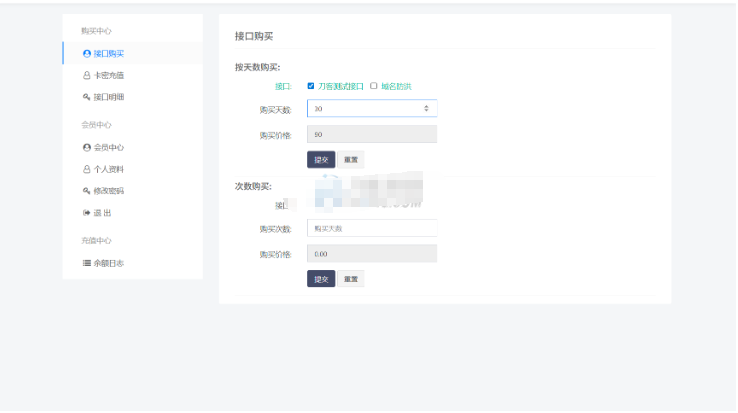The image size is (738, 413).
Task: Click the 购买天数 number field showing 30
Action: pos(372,108)
